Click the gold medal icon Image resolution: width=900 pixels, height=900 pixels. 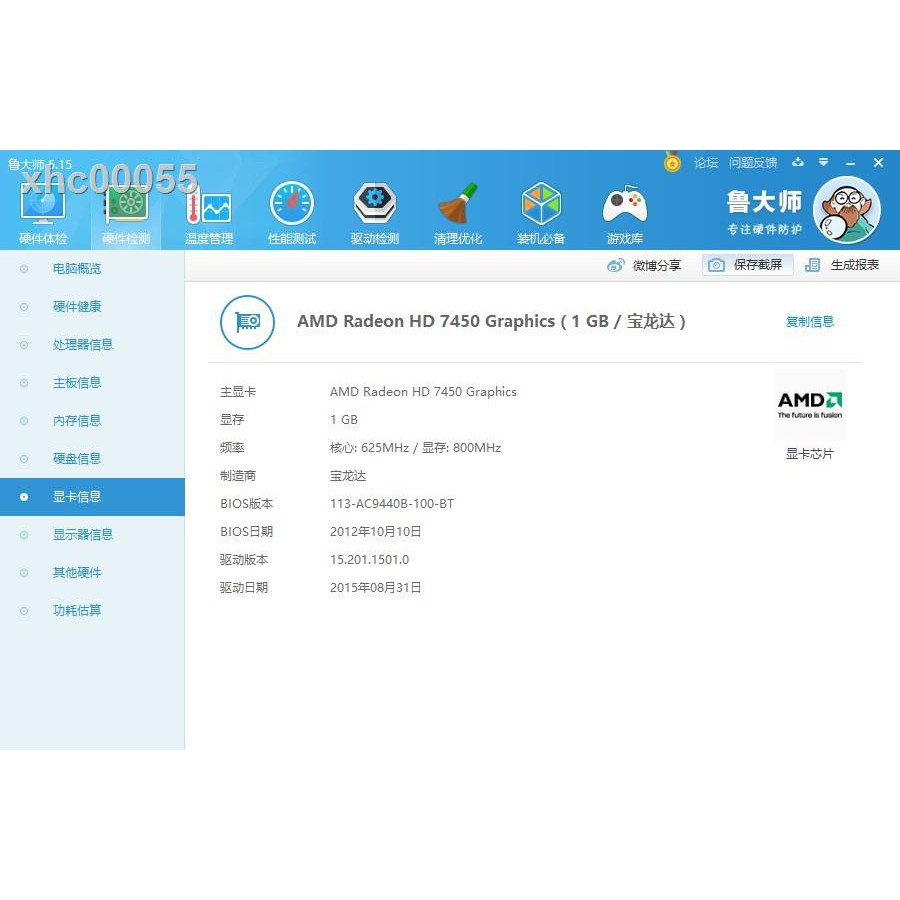pyautogui.click(x=672, y=162)
